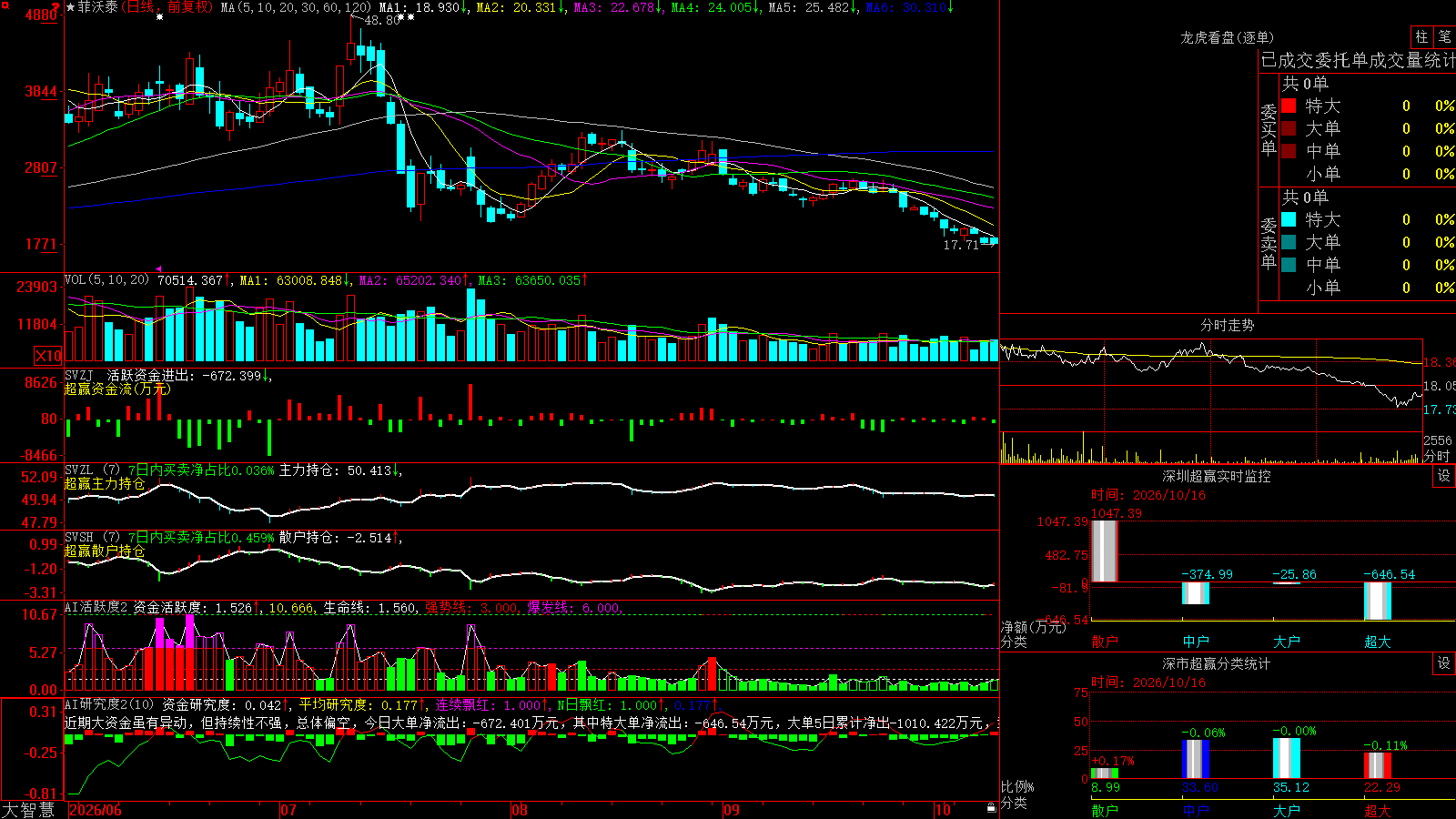
Task: Click the 强势线: 3.000 label in AI活跃度2
Action: pyautogui.click(x=471, y=607)
